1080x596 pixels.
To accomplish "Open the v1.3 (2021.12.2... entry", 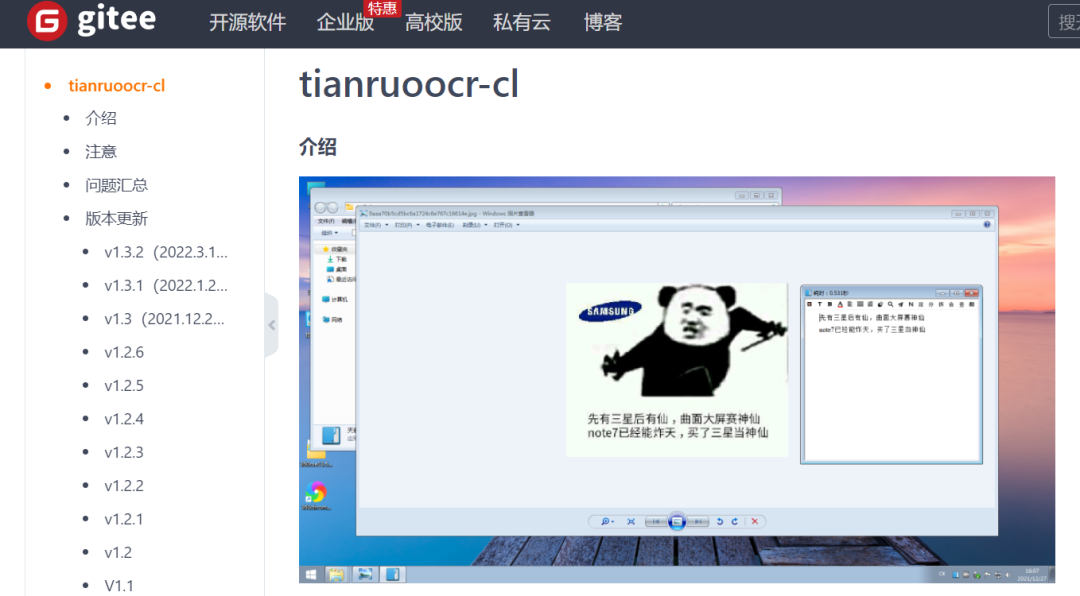I will (164, 319).
